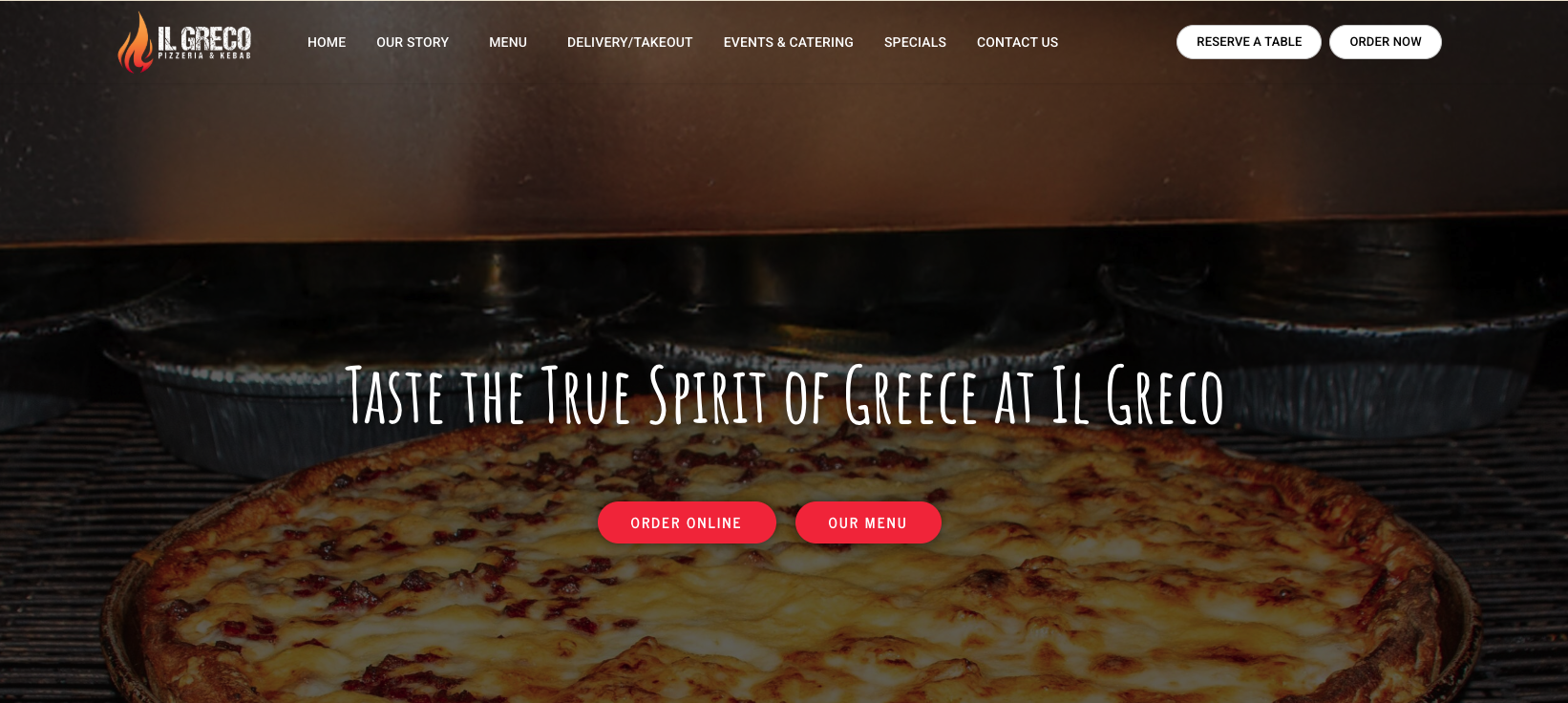Click the red Order Online button

click(687, 522)
